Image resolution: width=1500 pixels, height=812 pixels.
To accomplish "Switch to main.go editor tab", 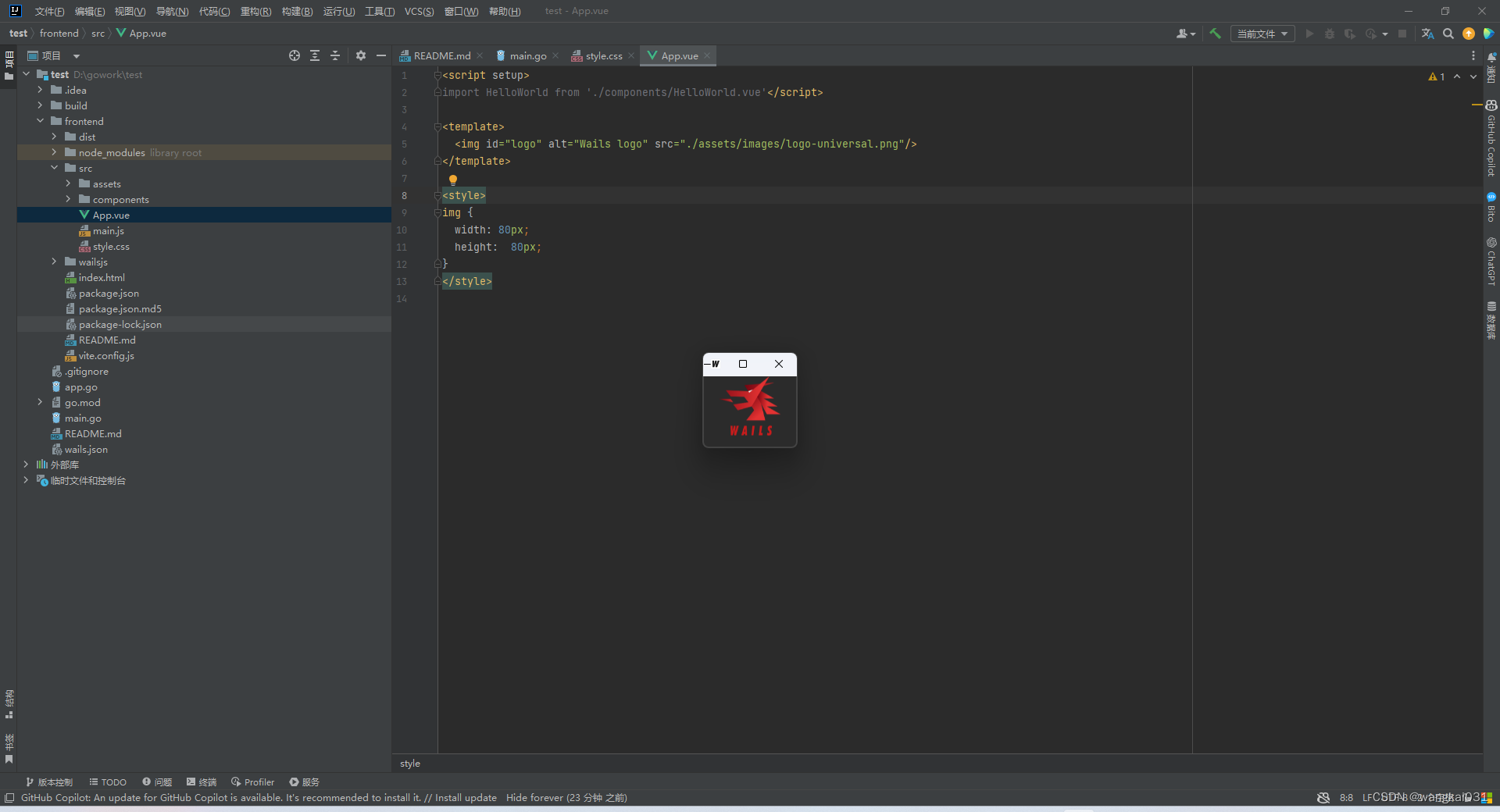I will point(528,55).
